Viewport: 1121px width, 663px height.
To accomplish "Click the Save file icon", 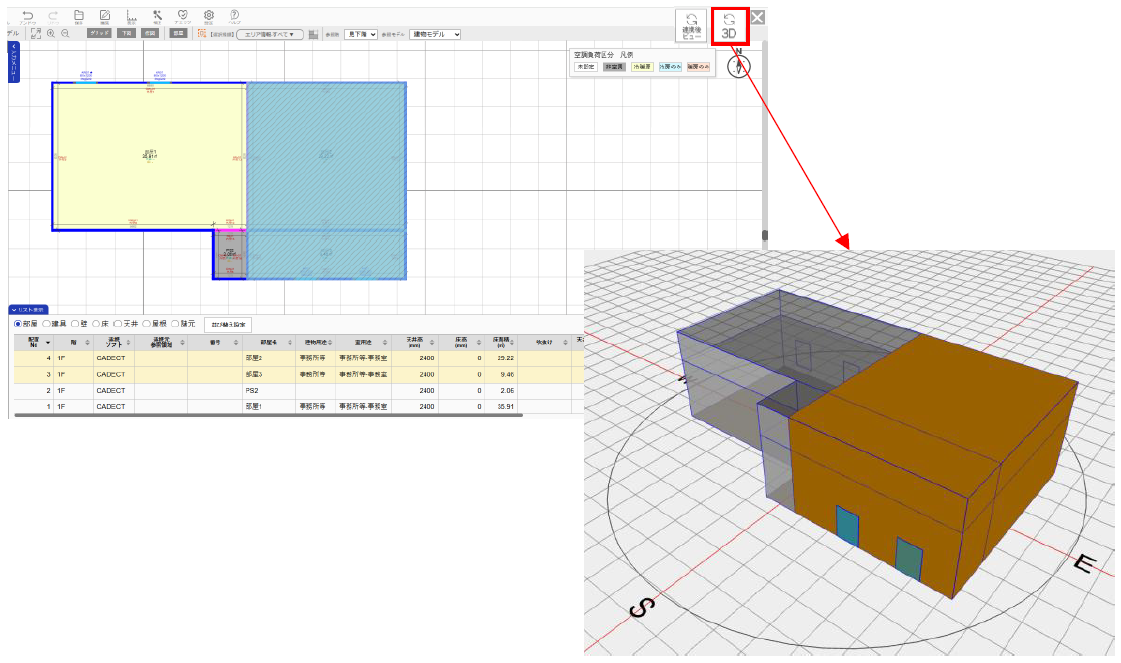I will 79,16.
